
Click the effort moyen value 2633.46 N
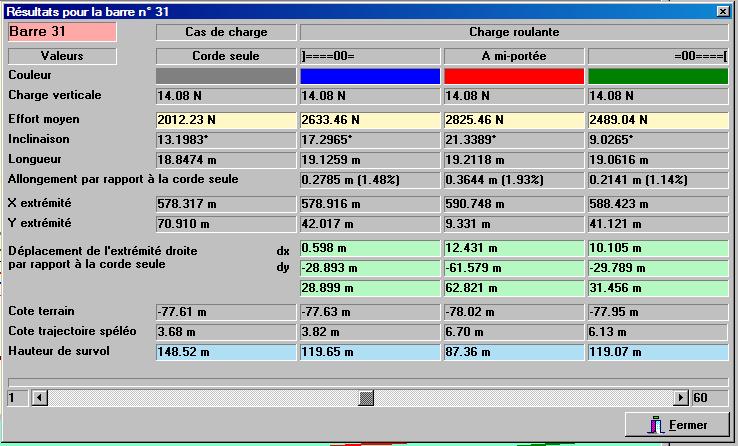370,120
